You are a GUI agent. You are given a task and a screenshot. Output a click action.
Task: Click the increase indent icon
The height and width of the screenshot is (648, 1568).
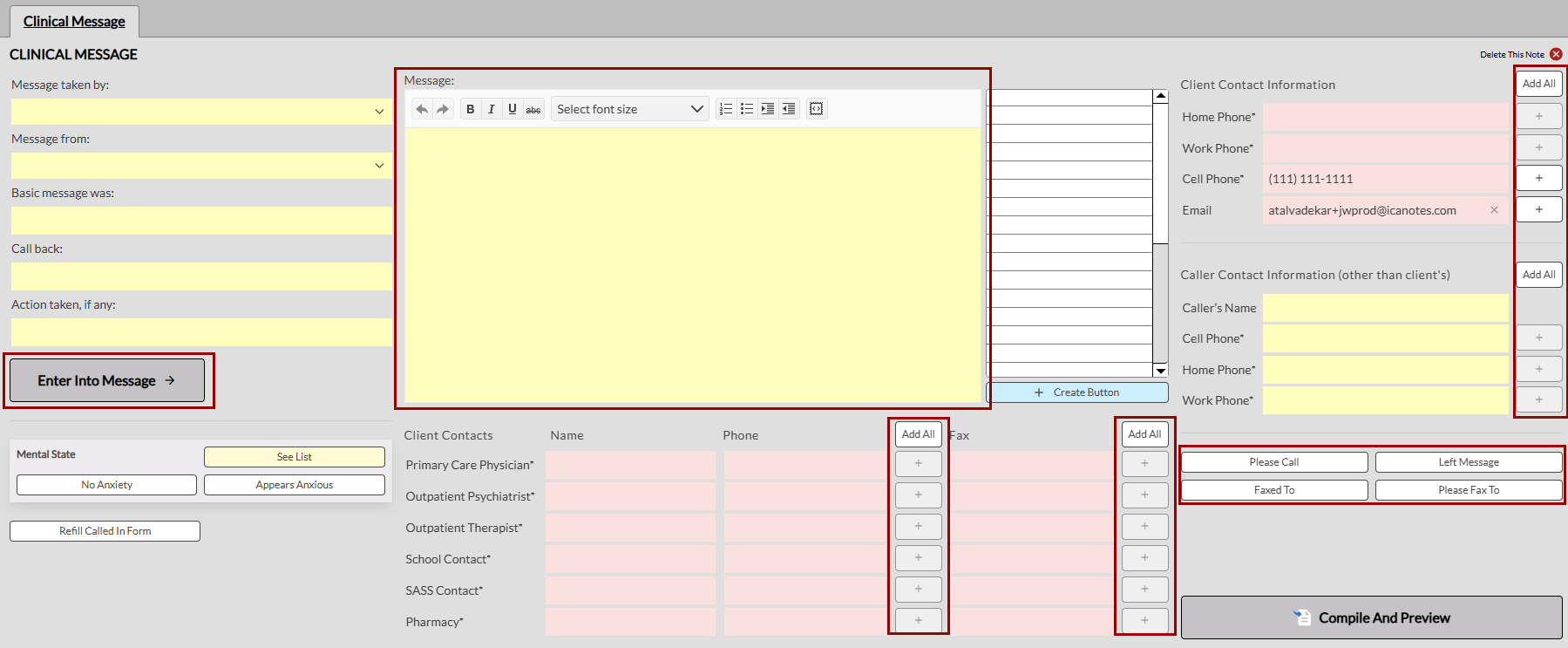pyautogui.click(x=768, y=109)
